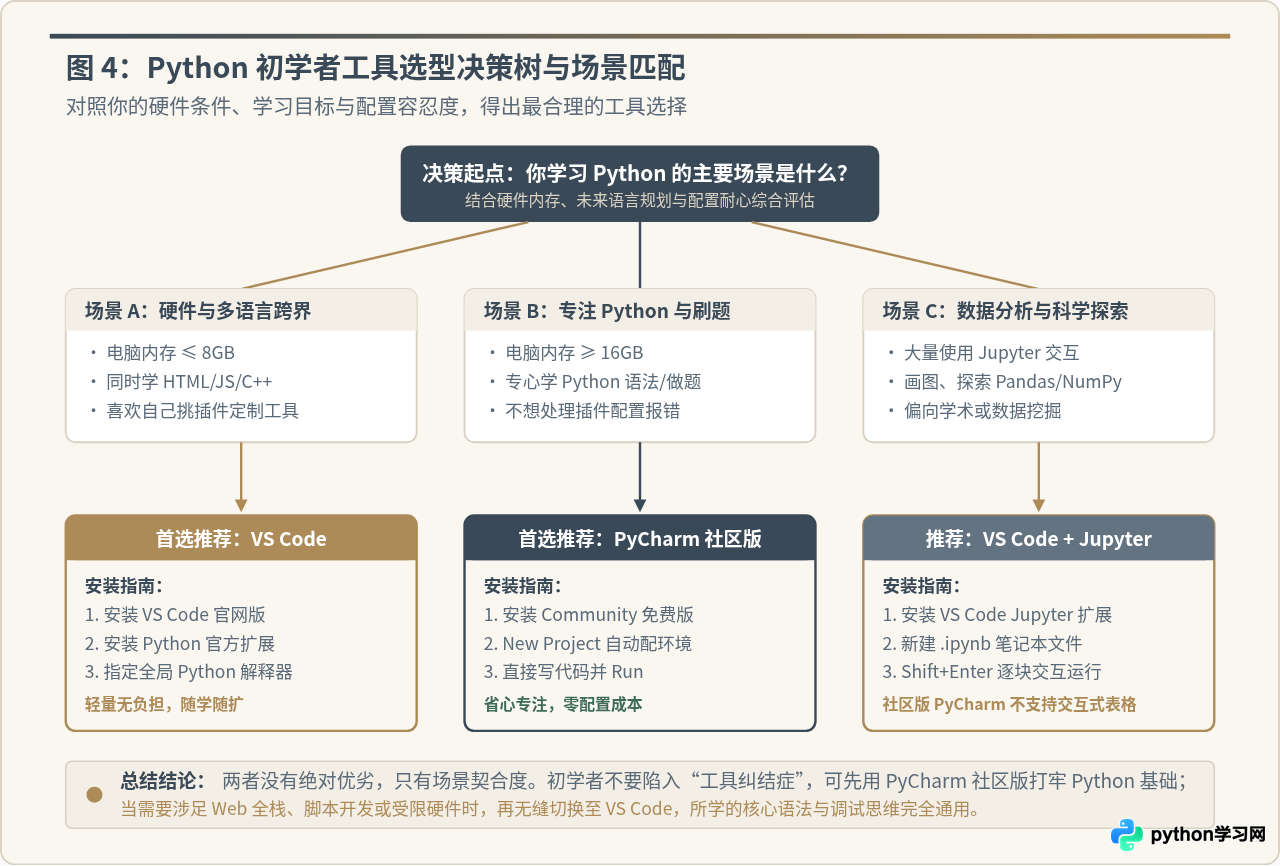
Task: Click step "3. 直接写代码并 Run"
Action: [x=564, y=672]
